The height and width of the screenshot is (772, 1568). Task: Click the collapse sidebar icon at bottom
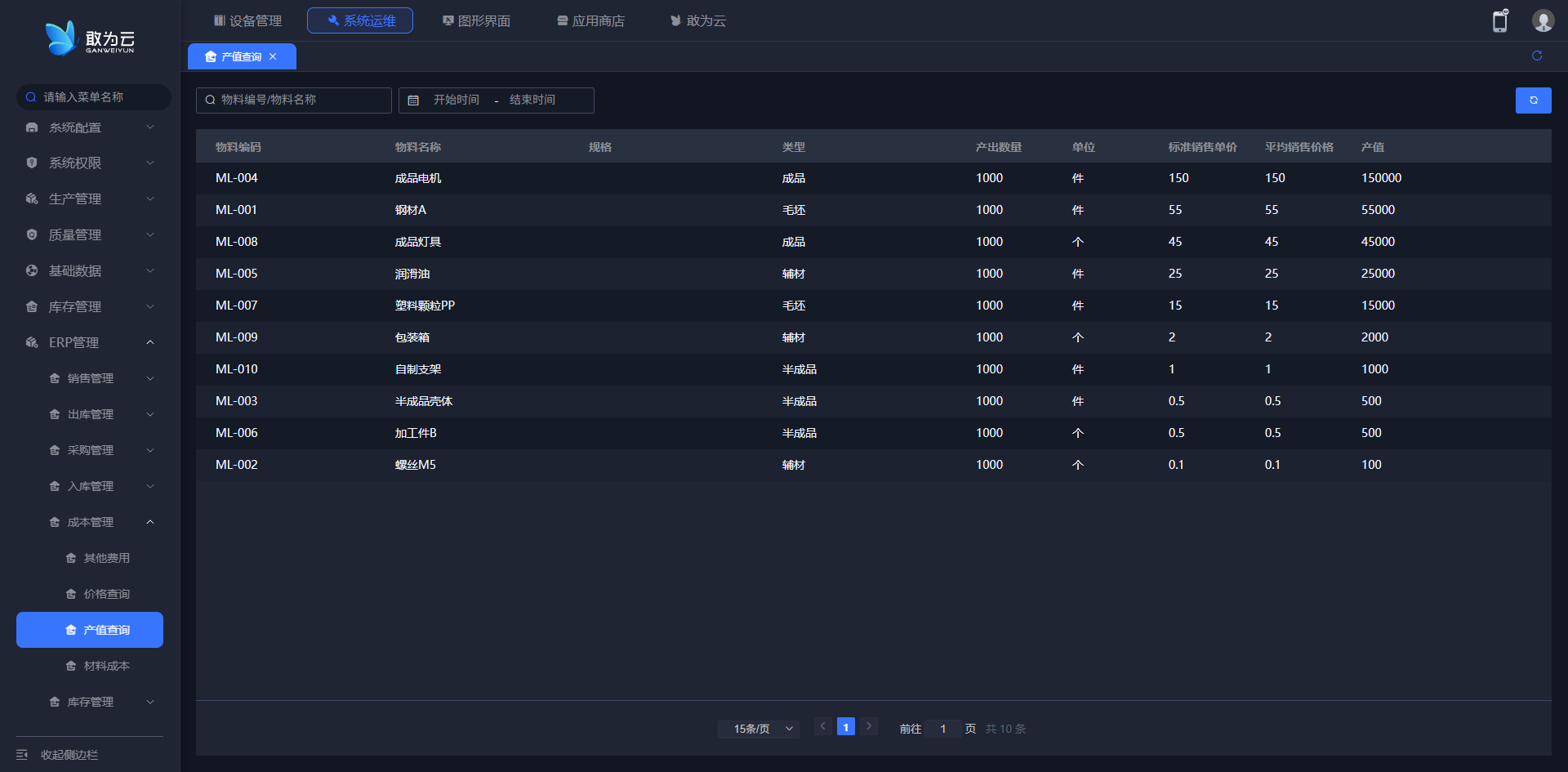coord(22,755)
